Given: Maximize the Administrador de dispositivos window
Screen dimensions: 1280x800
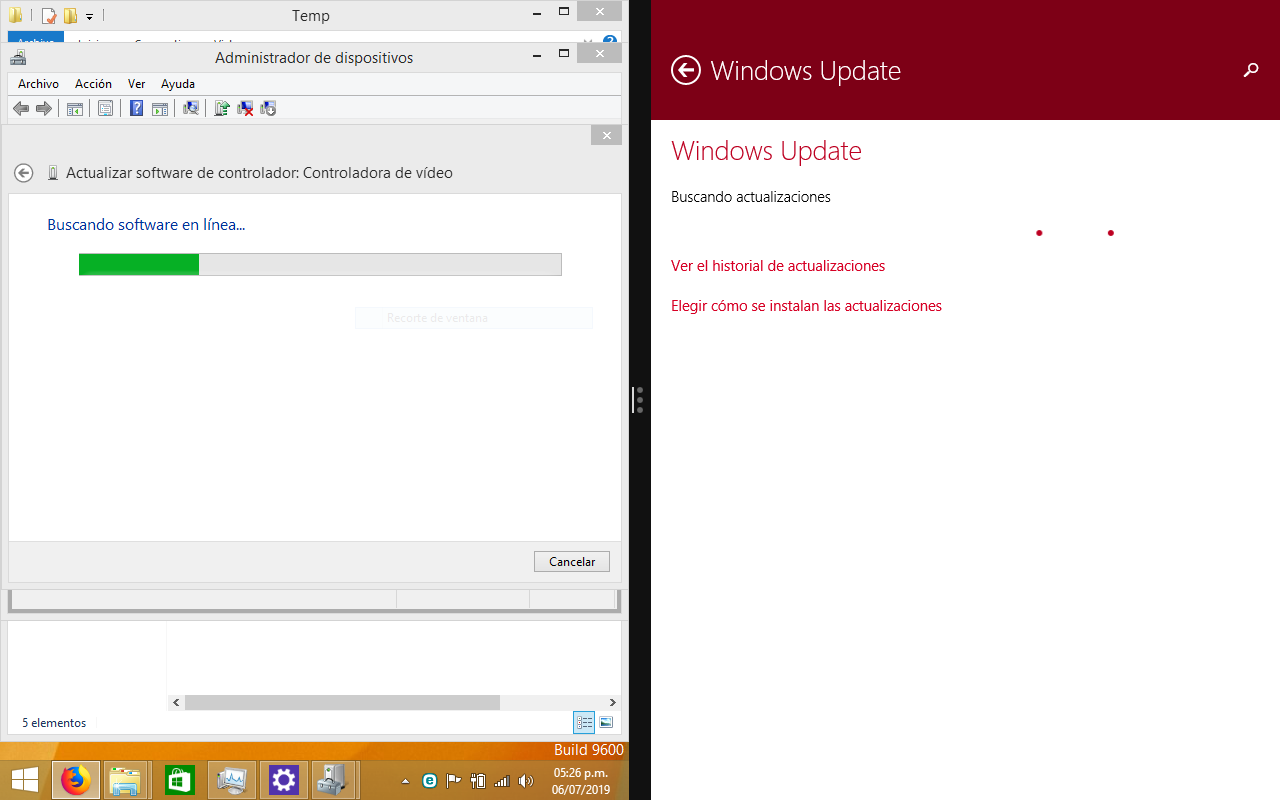Looking at the screenshot, I should pos(563,52).
